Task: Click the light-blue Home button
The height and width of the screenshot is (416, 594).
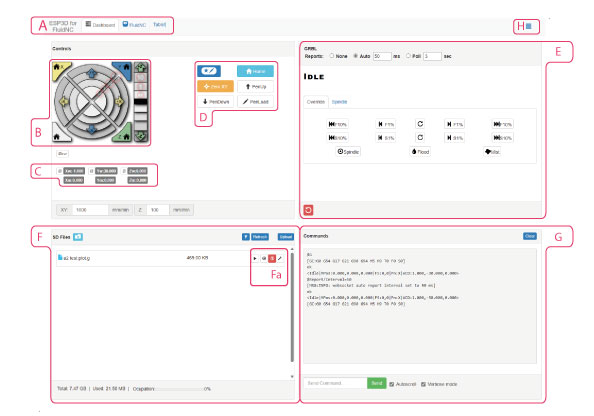Action: (x=255, y=71)
